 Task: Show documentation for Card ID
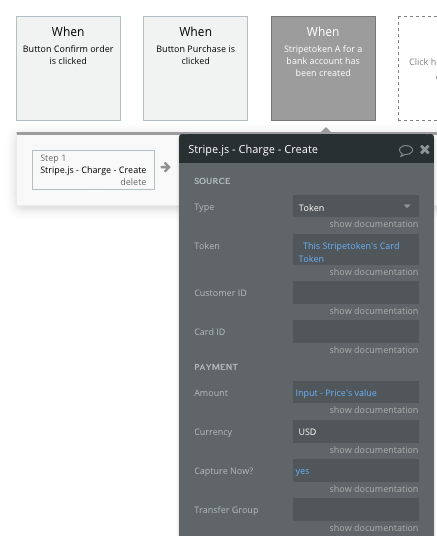[x=373, y=350]
